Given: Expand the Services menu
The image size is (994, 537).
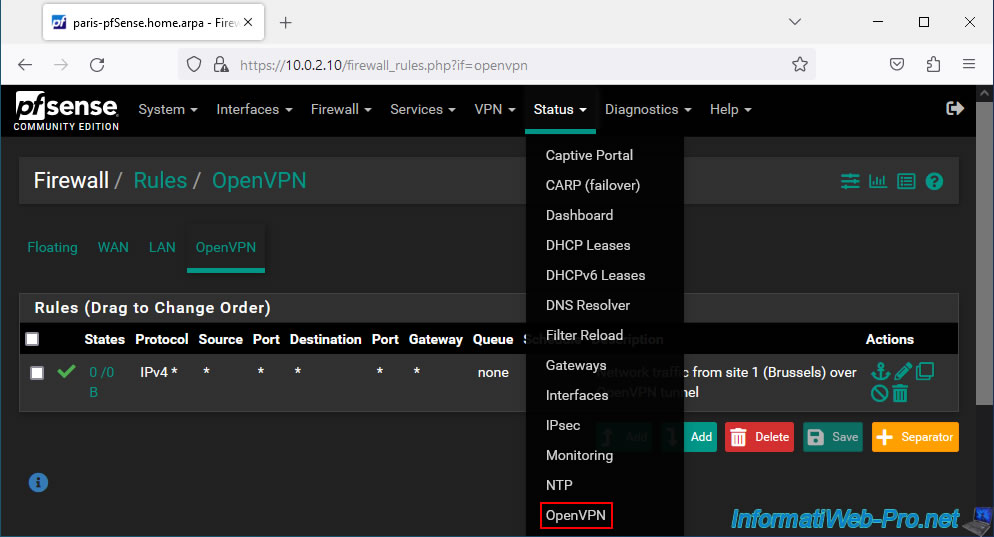Looking at the screenshot, I should 423,109.
